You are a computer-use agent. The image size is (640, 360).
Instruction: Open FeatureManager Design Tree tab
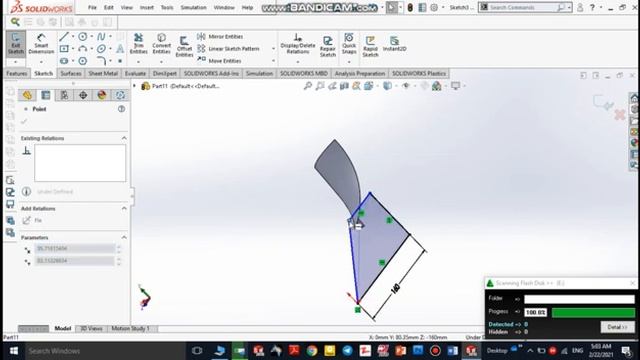[x=27, y=95]
